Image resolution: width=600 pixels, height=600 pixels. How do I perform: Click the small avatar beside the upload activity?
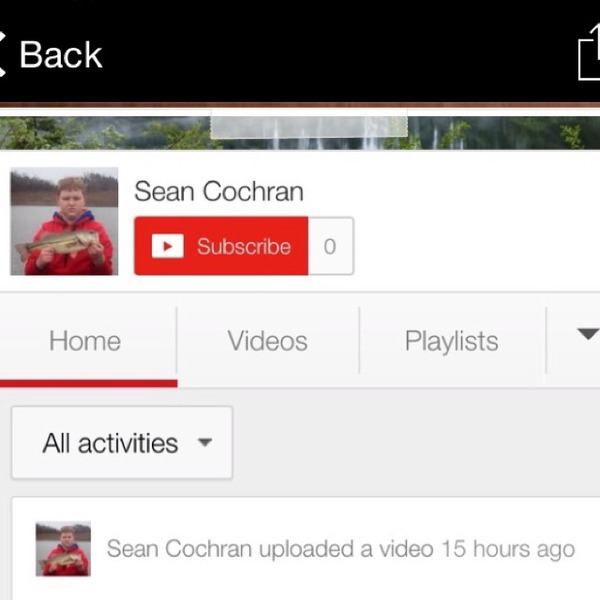click(x=63, y=549)
